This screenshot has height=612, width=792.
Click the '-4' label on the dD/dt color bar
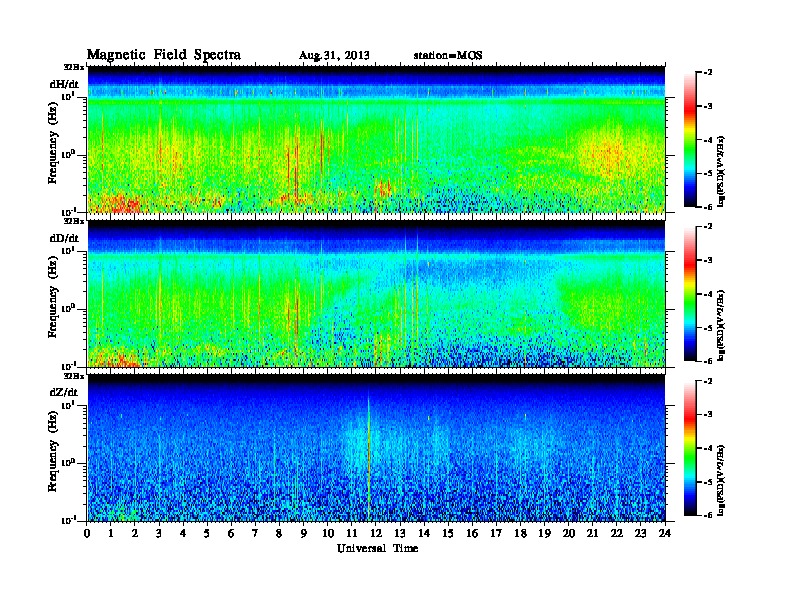[708, 294]
